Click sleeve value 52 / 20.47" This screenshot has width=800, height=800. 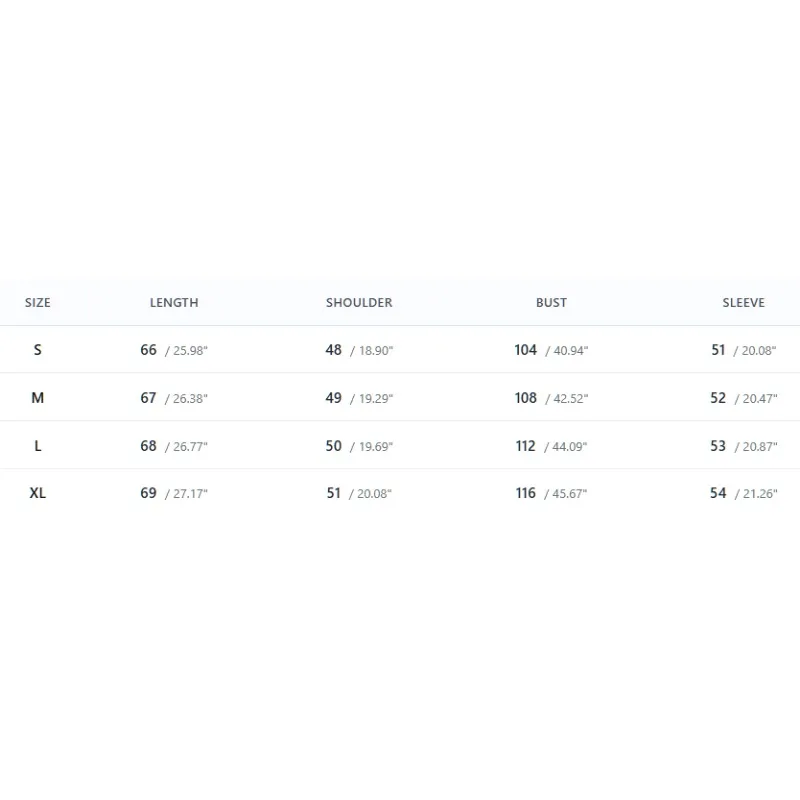point(743,398)
